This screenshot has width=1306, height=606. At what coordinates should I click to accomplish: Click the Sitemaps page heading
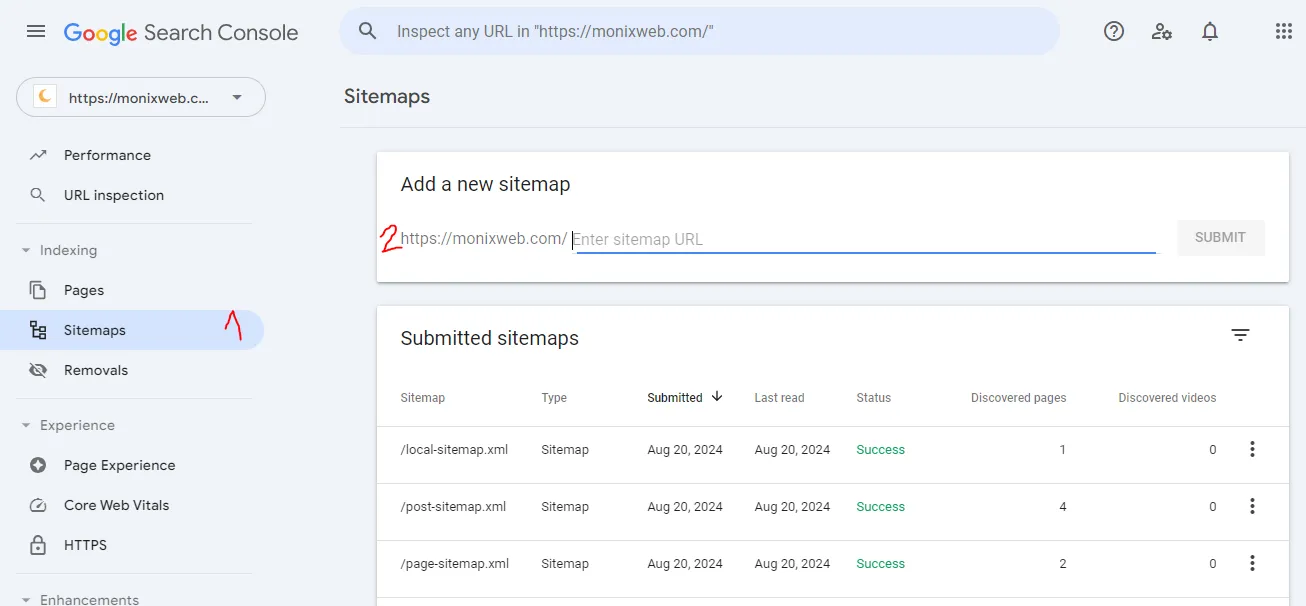coord(387,97)
